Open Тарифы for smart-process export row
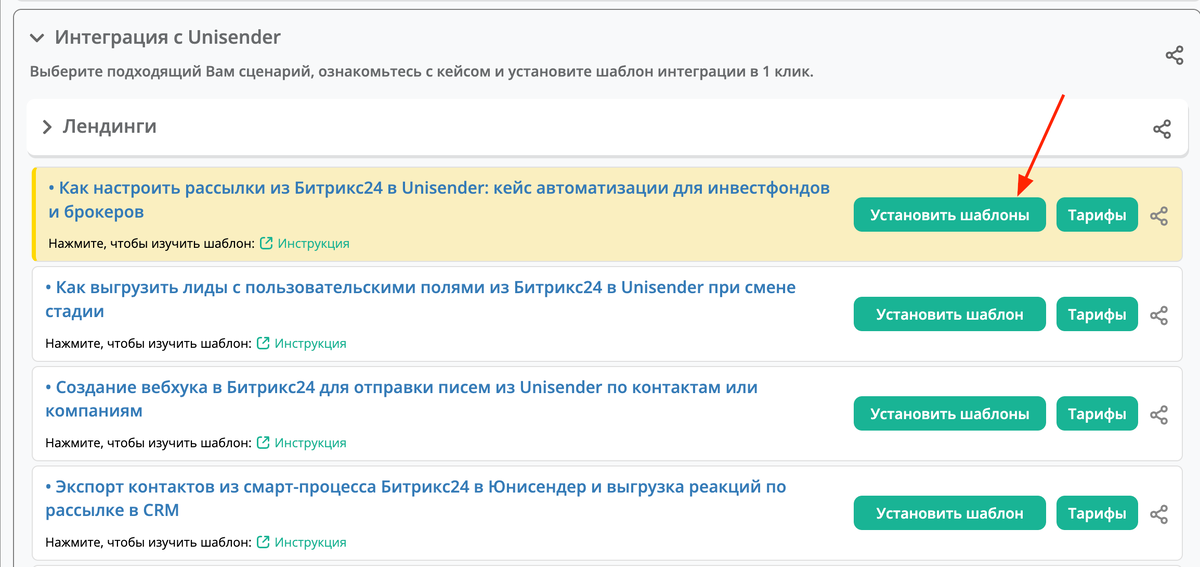This screenshot has width=1200, height=567. pyautogui.click(x=1097, y=513)
